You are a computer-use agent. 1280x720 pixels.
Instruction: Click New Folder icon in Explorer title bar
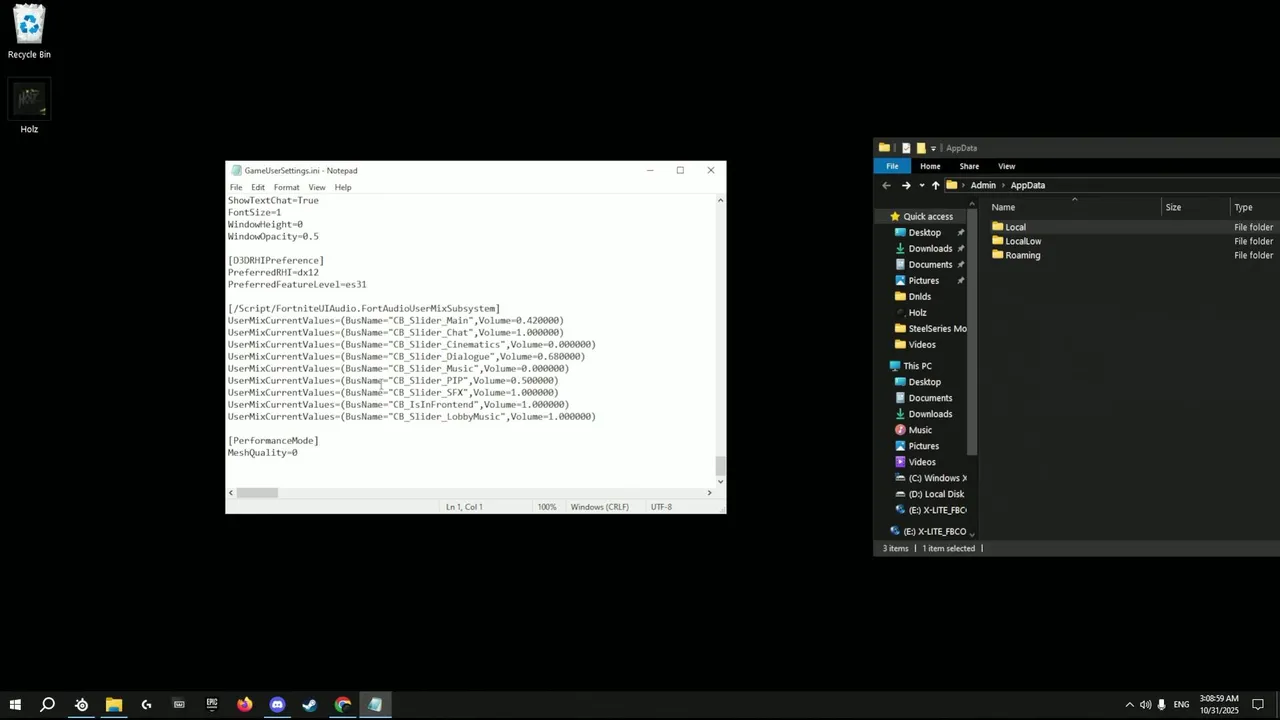tap(921, 148)
